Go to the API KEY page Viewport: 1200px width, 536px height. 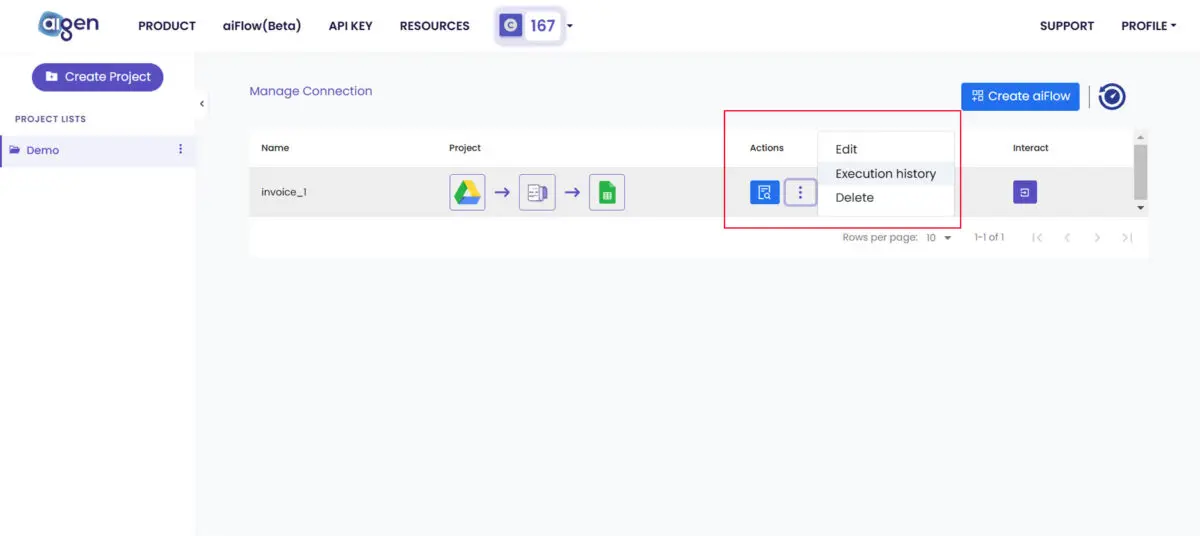(x=350, y=26)
